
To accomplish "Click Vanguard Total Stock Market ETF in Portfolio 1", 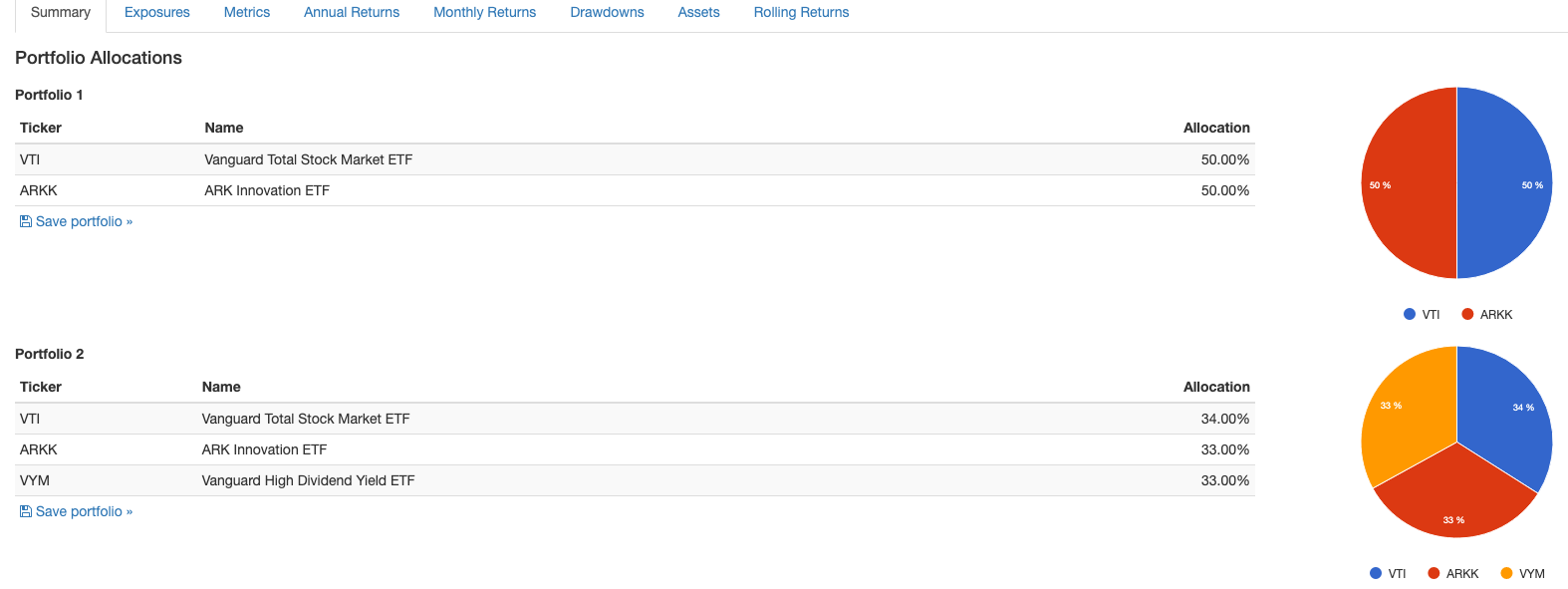I will point(308,159).
